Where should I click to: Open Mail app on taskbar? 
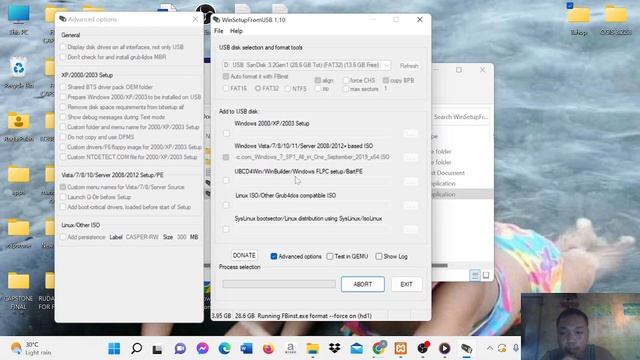point(357,348)
